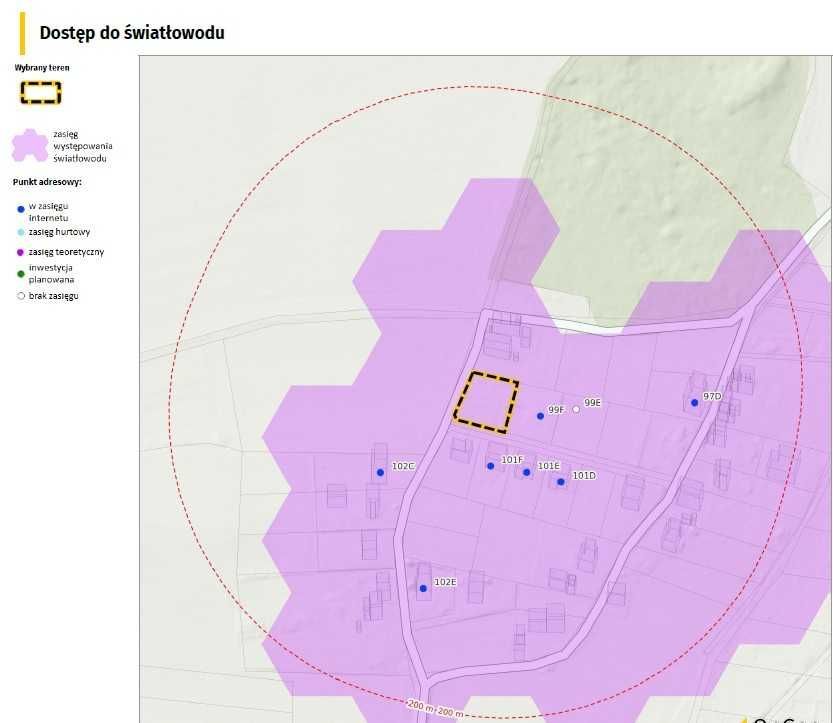
Task: Click the green 'inwestycja planowana' legend dot
Action: tap(21, 274)
